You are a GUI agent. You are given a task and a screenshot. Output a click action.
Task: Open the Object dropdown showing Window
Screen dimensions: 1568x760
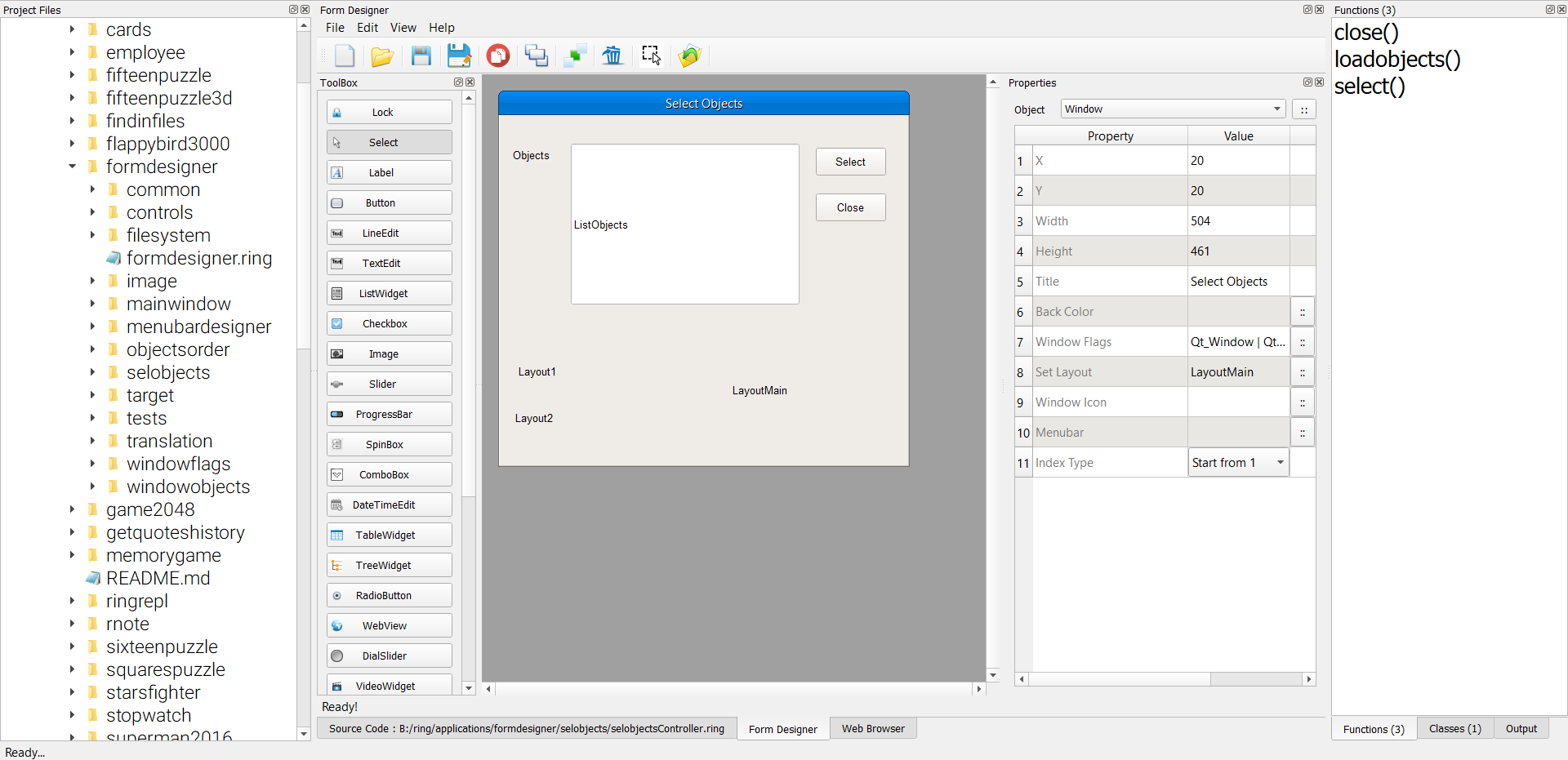click(x=1173, y=109)
